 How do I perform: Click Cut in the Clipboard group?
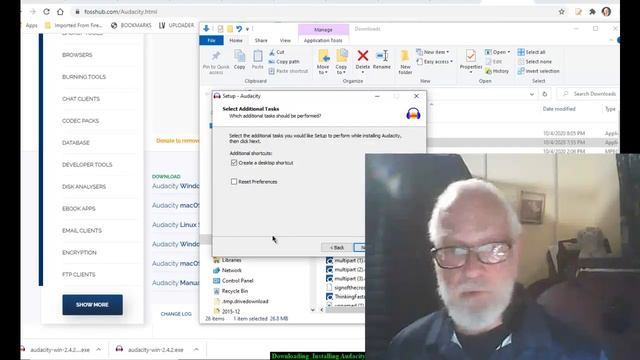point(276,52)
